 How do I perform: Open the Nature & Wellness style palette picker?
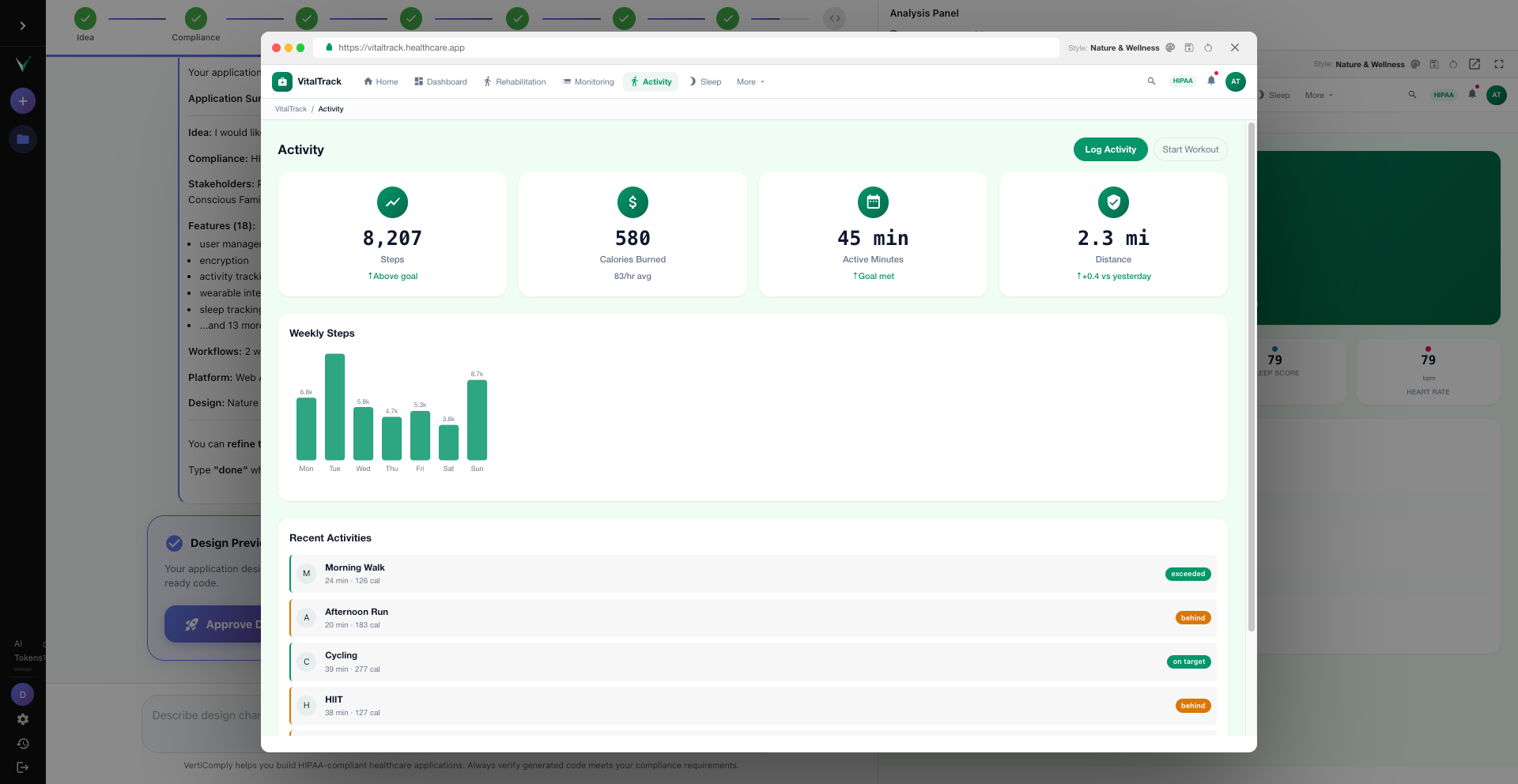1170,47
